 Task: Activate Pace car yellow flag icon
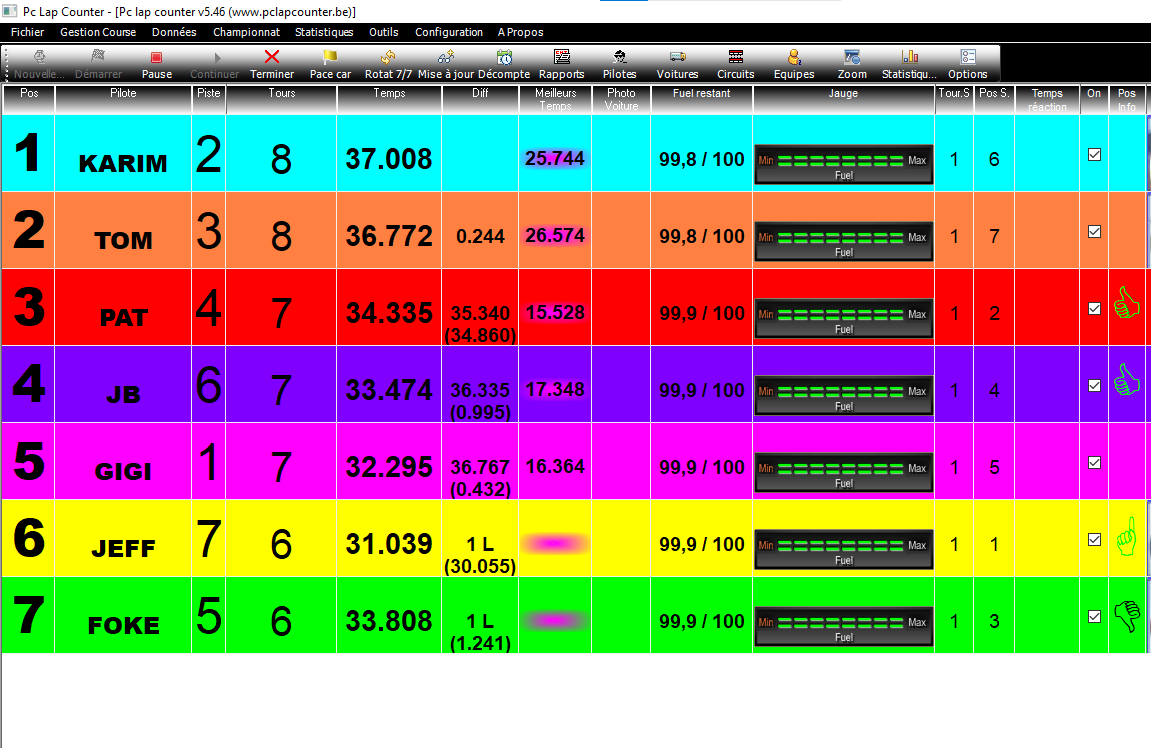pos(330,58)
